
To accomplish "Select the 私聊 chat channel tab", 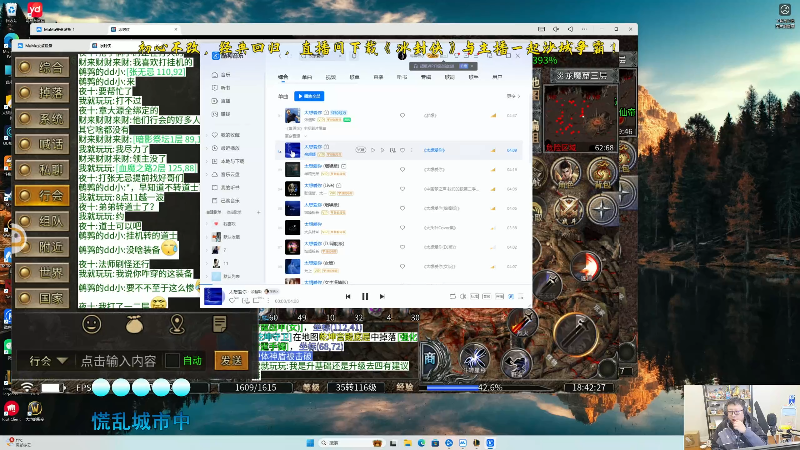I will (x=42, y=170).
